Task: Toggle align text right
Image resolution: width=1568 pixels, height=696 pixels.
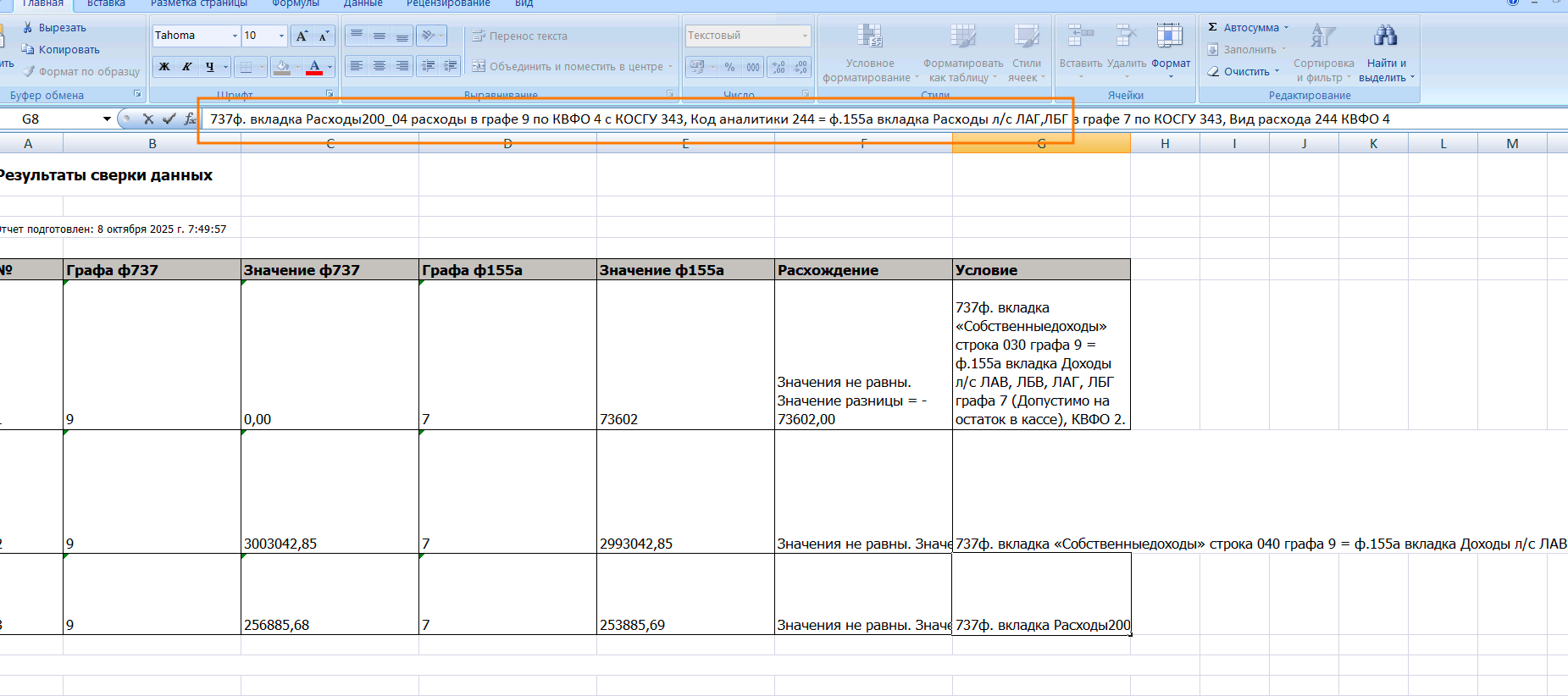Action: tap(402, 66)
